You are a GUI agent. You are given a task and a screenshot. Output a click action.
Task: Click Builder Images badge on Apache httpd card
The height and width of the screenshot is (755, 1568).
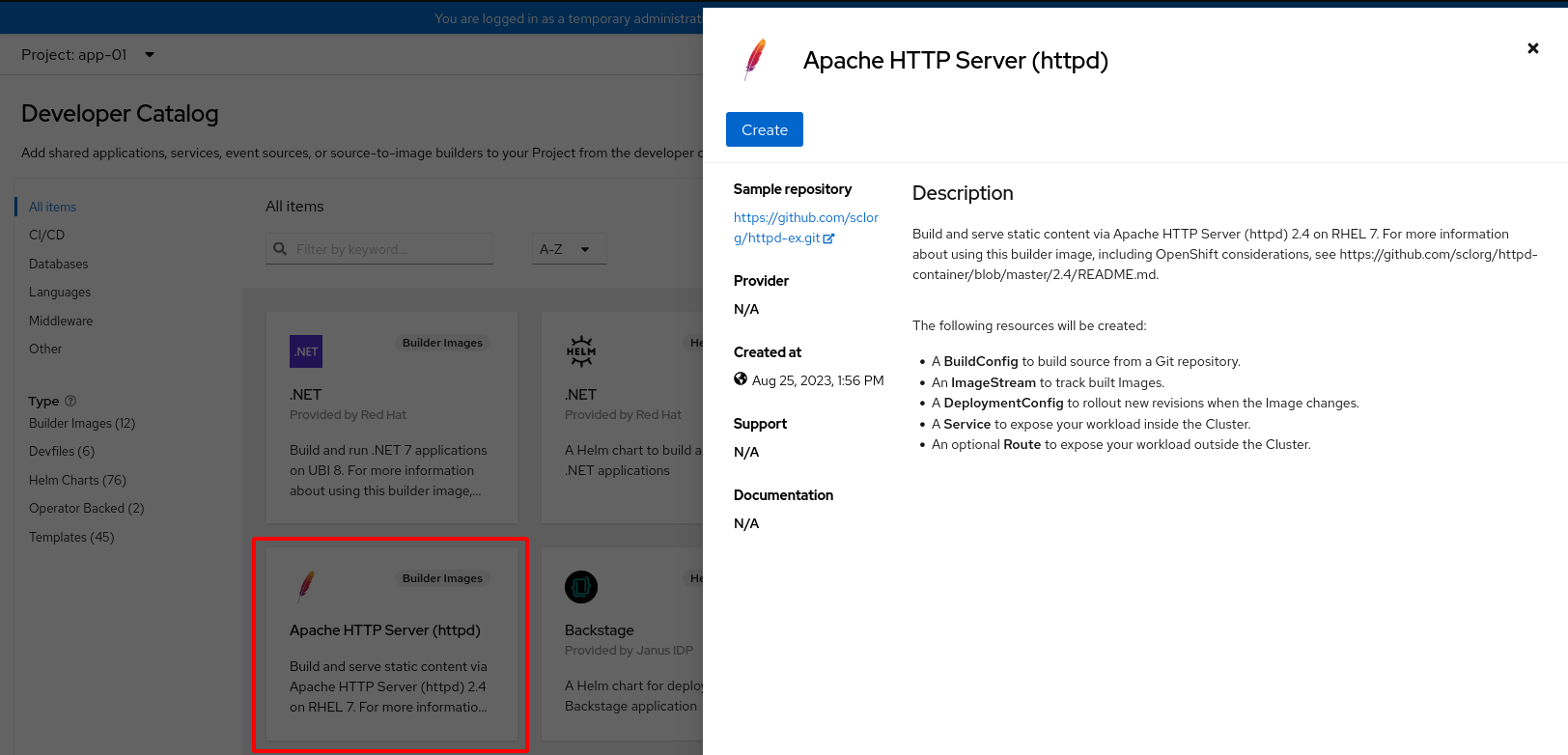tap(442, 578)
